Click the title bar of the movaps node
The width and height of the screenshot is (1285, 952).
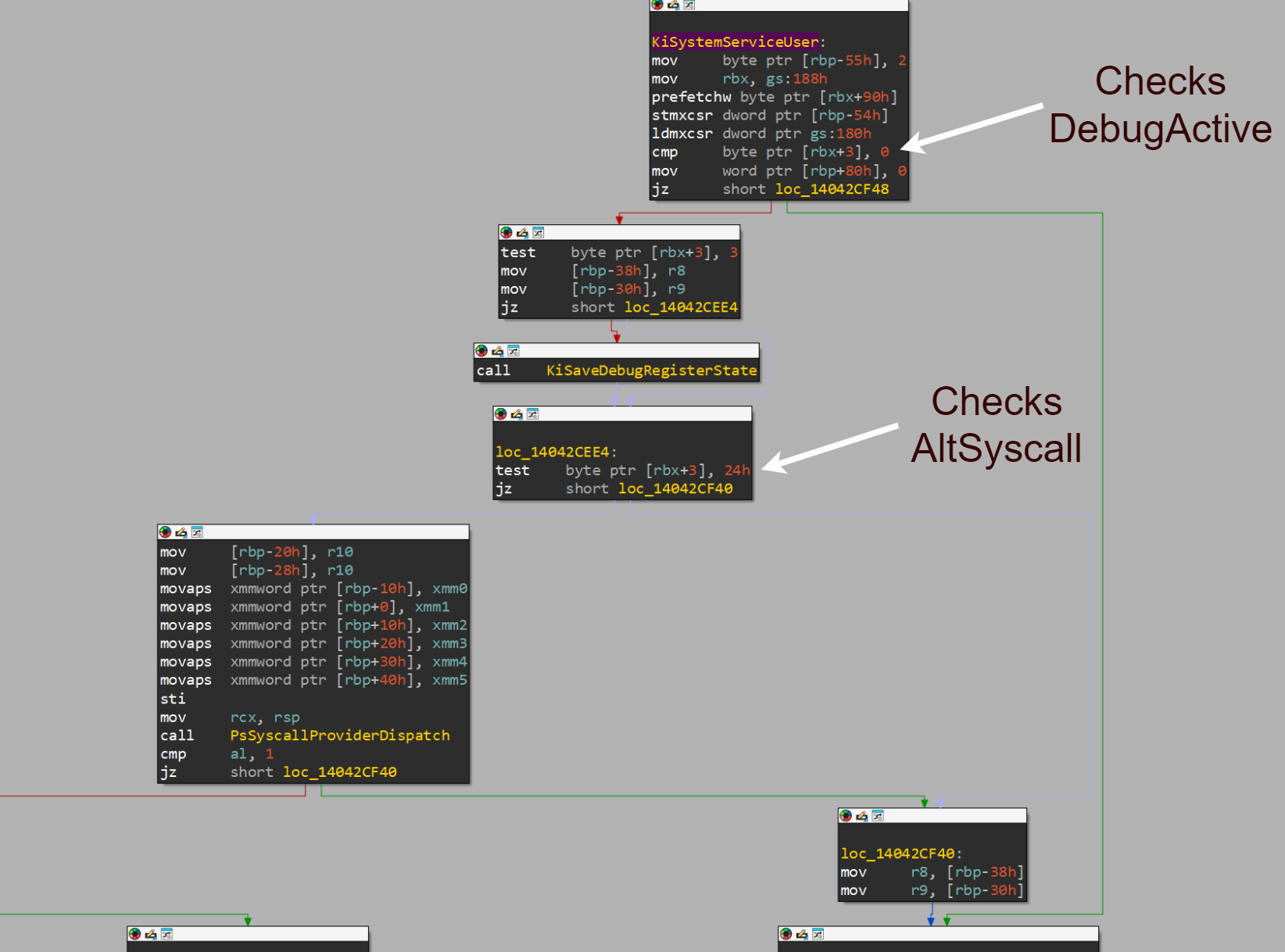tap(313, 532)
